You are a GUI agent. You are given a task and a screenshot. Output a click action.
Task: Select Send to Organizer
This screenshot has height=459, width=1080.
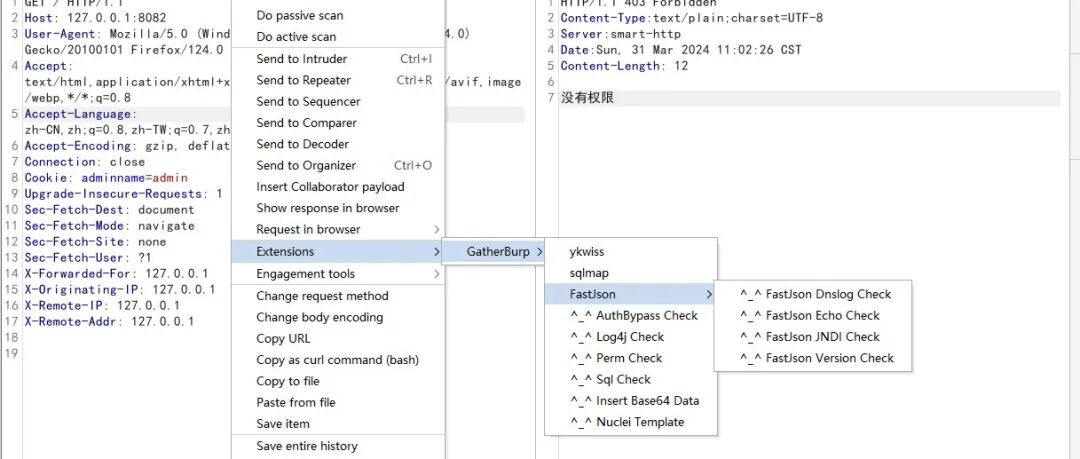(338, 165)
